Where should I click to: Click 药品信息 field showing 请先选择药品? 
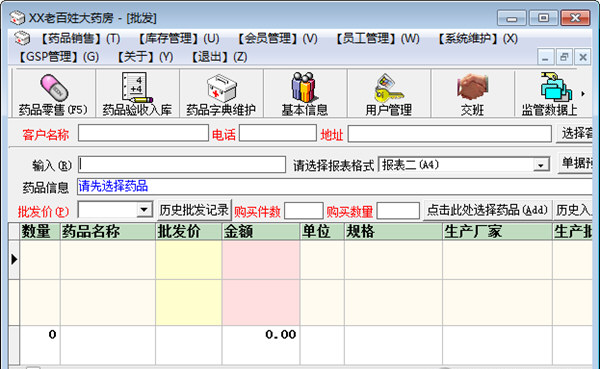(335, 187)
